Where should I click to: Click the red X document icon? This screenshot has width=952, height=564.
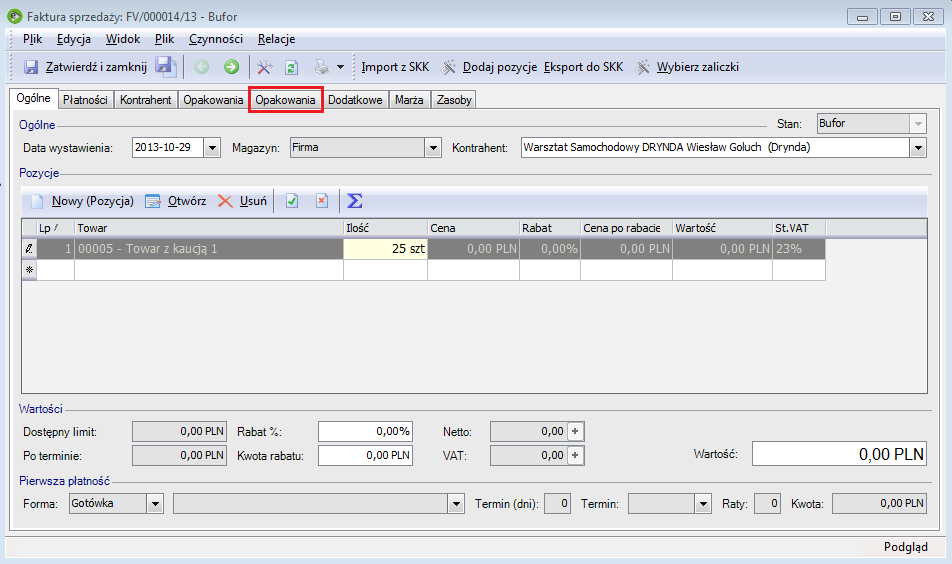322,201
